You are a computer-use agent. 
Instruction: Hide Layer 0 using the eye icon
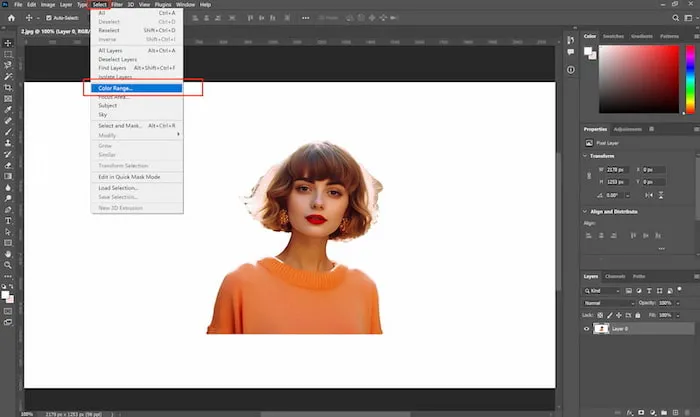(588, 328)
